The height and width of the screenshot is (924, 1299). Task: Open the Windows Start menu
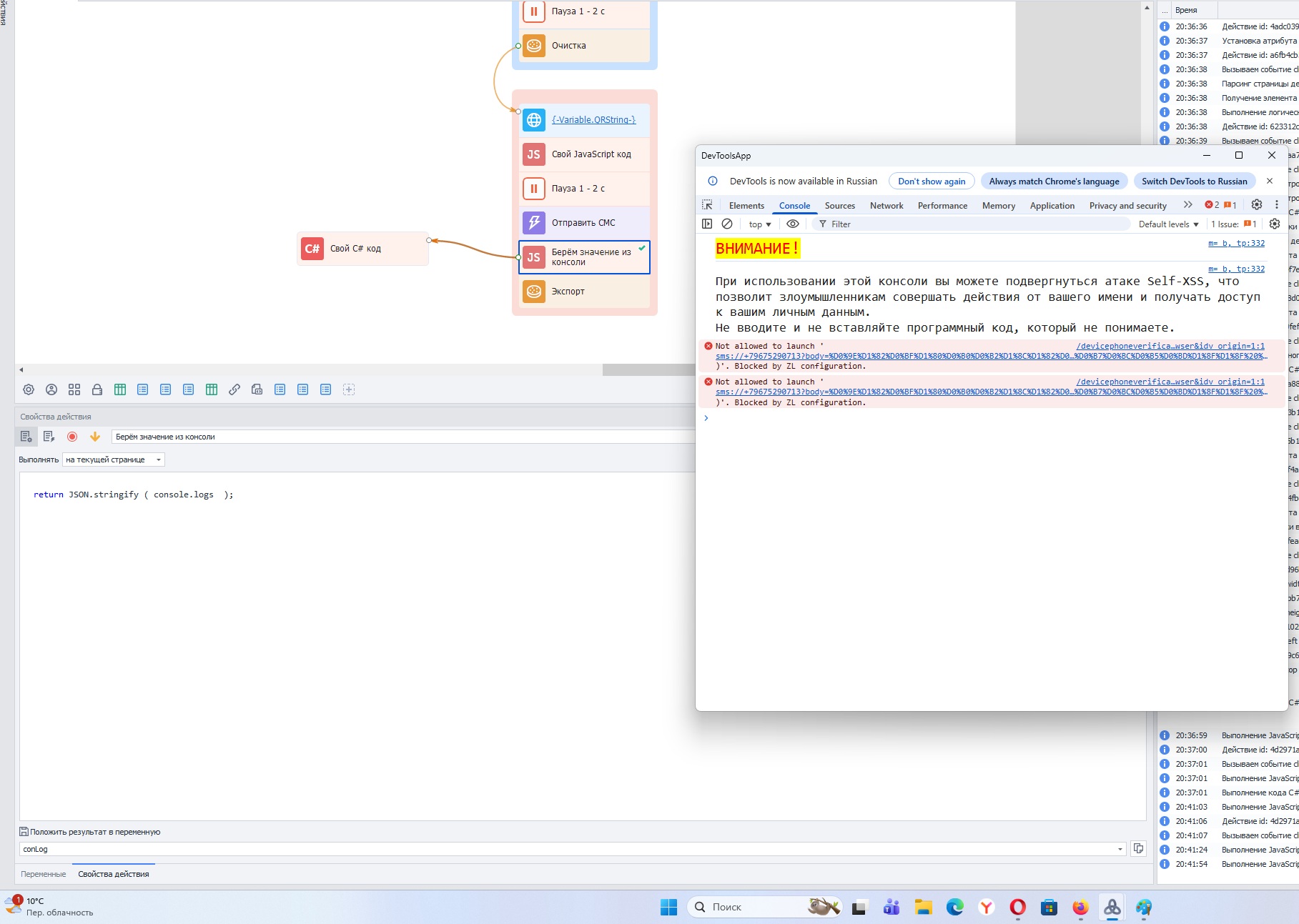click(669, 907)
